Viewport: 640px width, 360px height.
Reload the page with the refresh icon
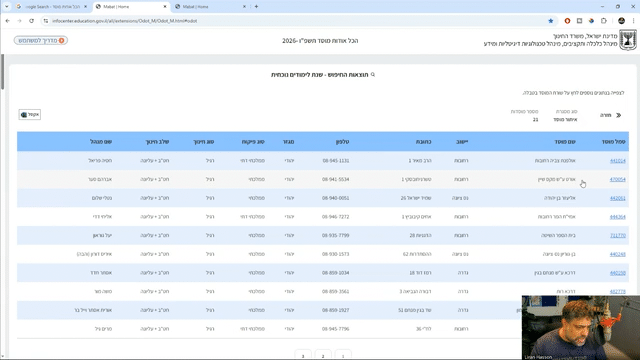[31, 21]
